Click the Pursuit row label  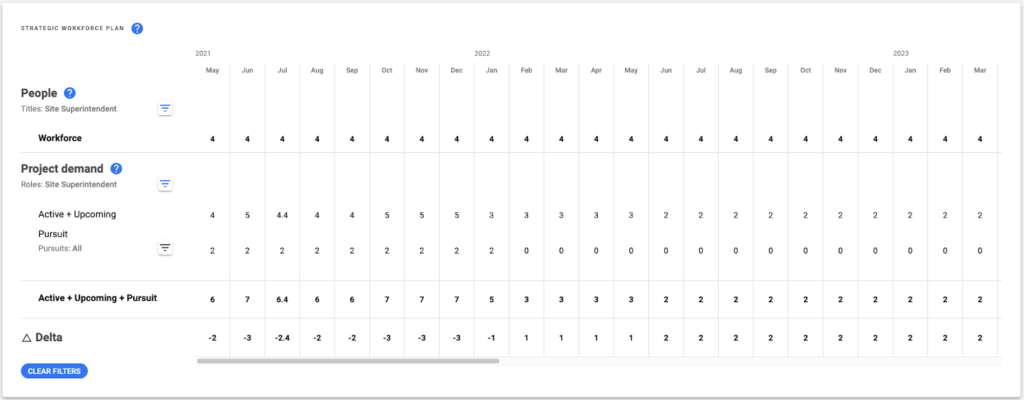(x=53, y=233)
